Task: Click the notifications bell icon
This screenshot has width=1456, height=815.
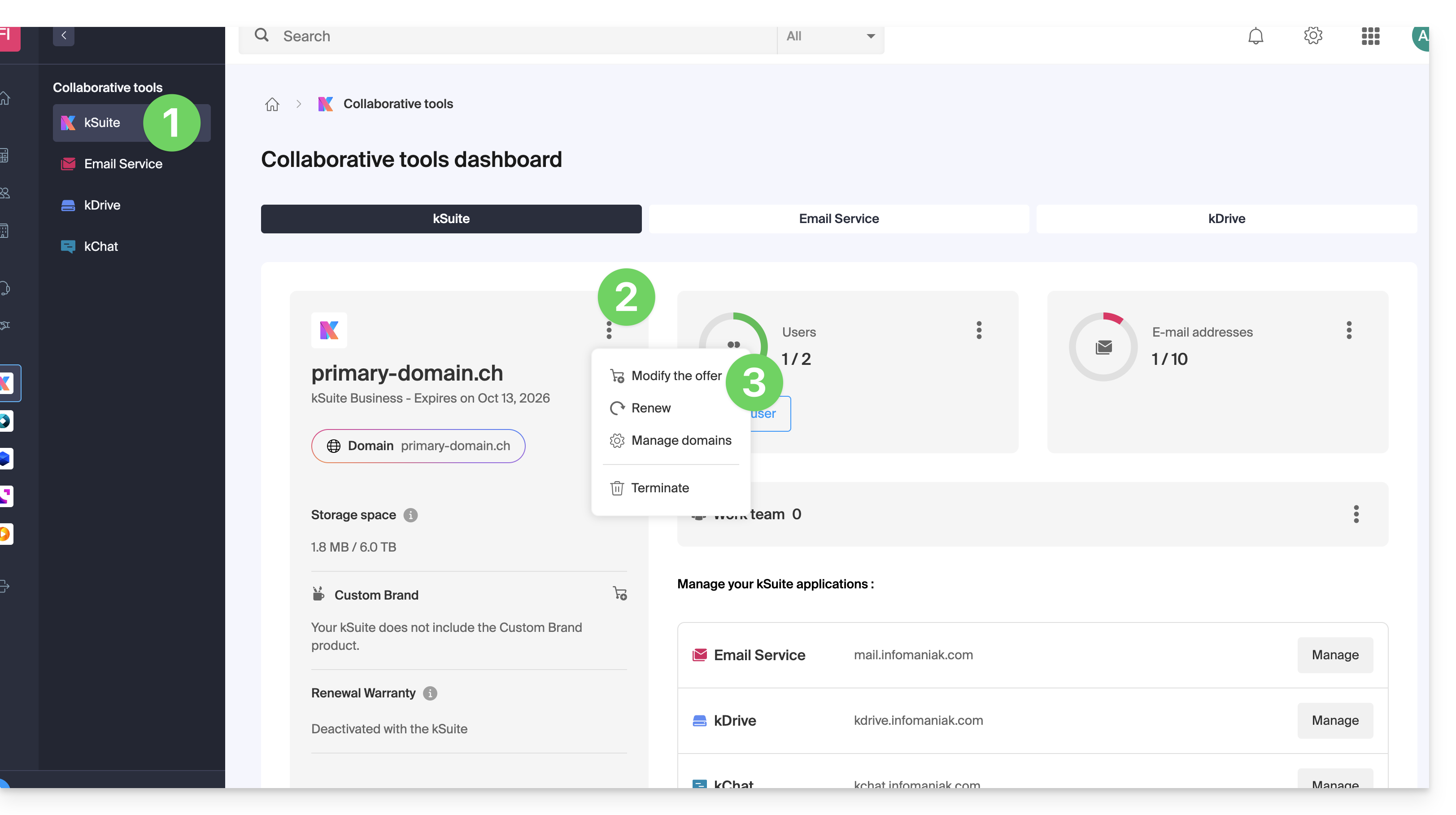Action: 1255,36
